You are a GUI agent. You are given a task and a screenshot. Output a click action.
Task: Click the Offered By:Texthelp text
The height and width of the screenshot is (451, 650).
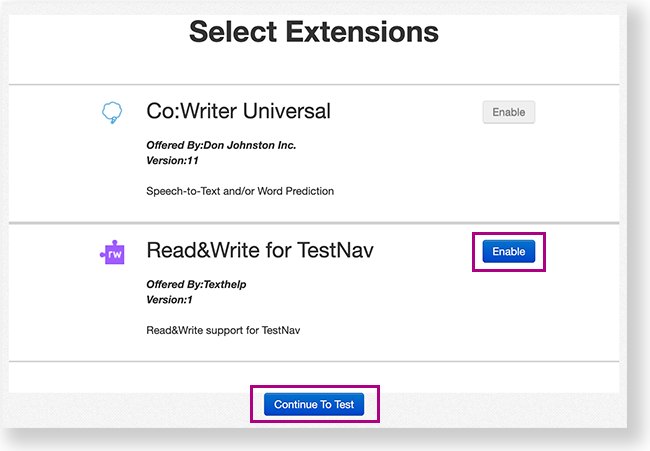[x=196, y=284]
